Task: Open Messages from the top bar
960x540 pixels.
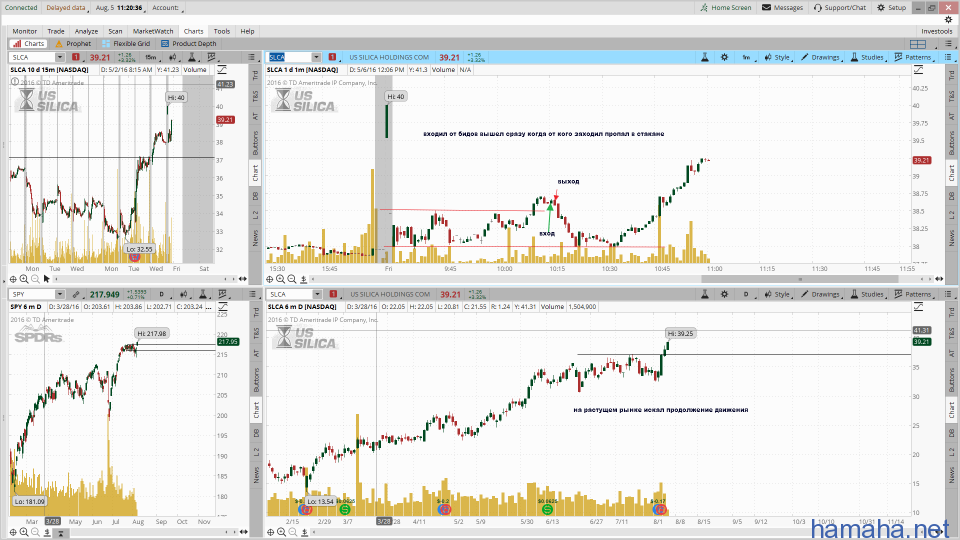Action: (x=782, y=7)
